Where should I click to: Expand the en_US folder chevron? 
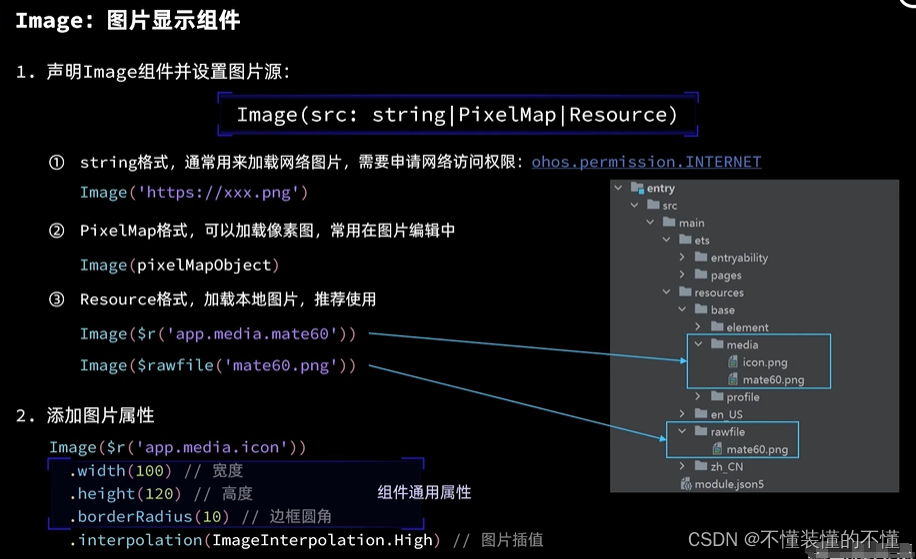(682, 414)
